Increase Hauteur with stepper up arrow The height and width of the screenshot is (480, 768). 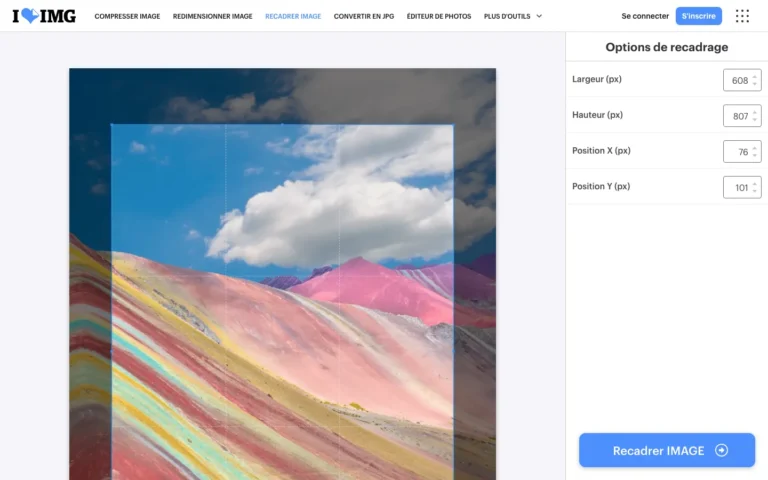(x=755, y=112)
